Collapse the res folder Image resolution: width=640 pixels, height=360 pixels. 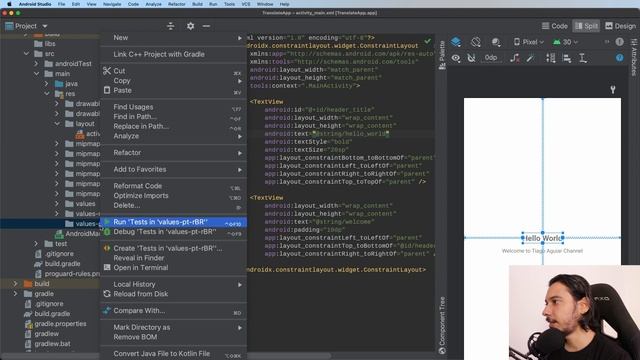point(47,93)
